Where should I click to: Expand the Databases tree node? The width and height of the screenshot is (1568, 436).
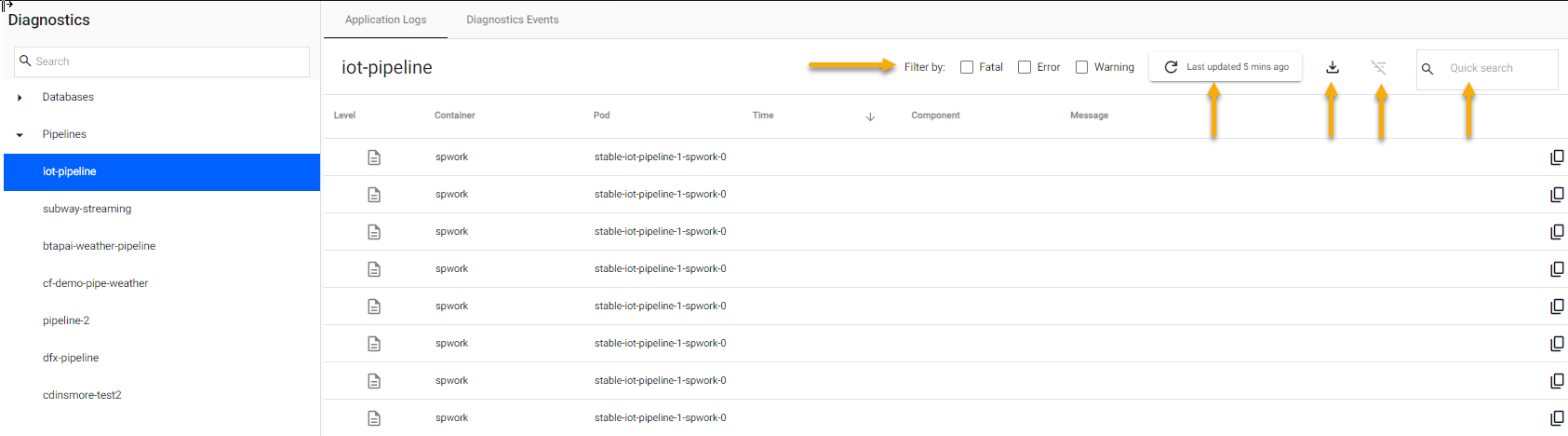20,98
